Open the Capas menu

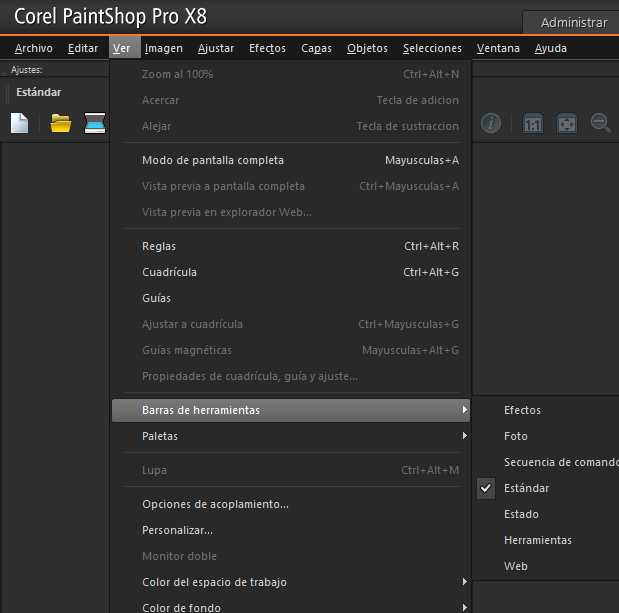[x=316, y=48]
